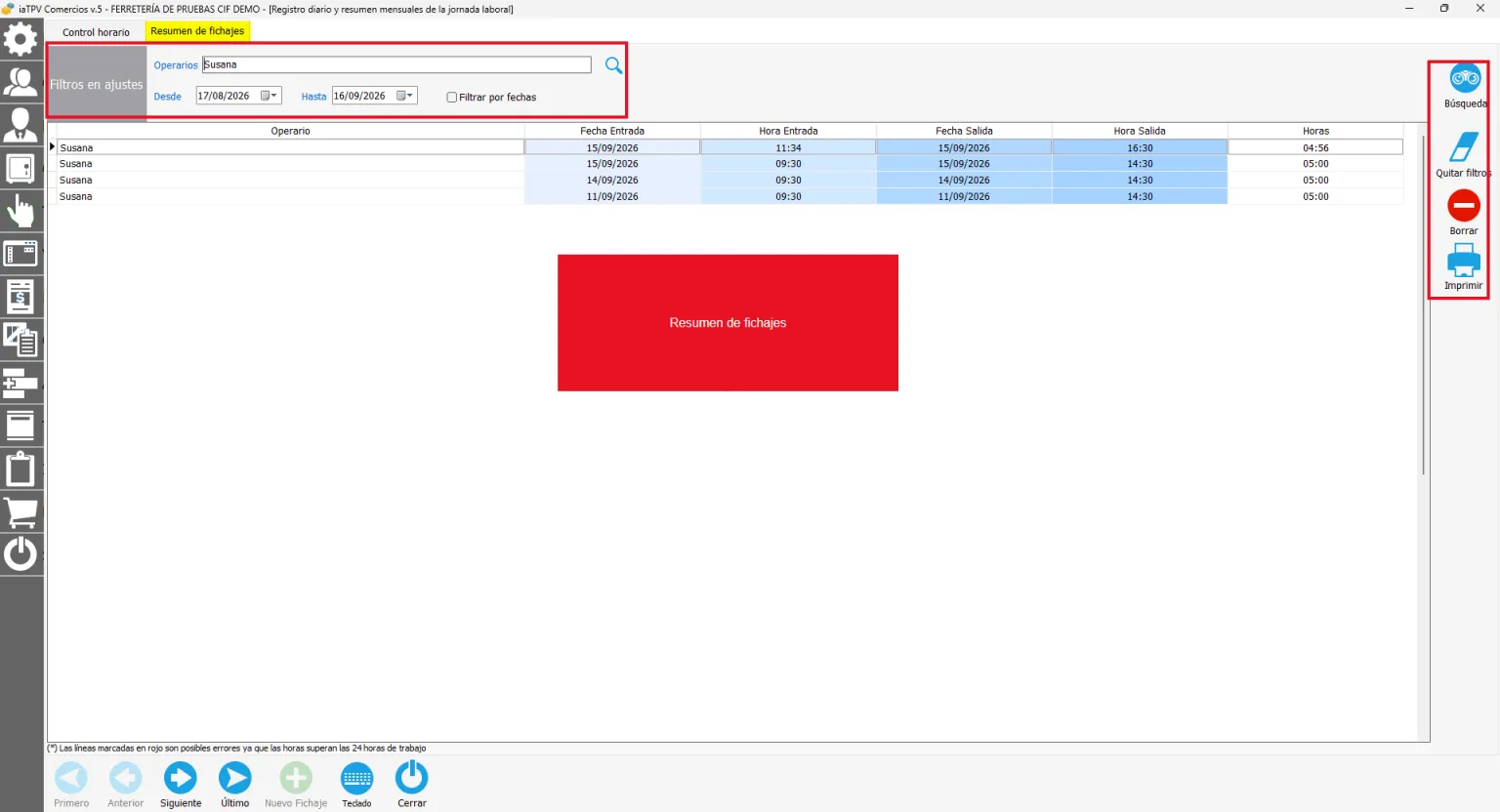This screenshot has height=812, width=1500.
Task: Select the 11/09/2026 Fecha Salida cell
Action: pyautogui.click(x=964, y=197)
